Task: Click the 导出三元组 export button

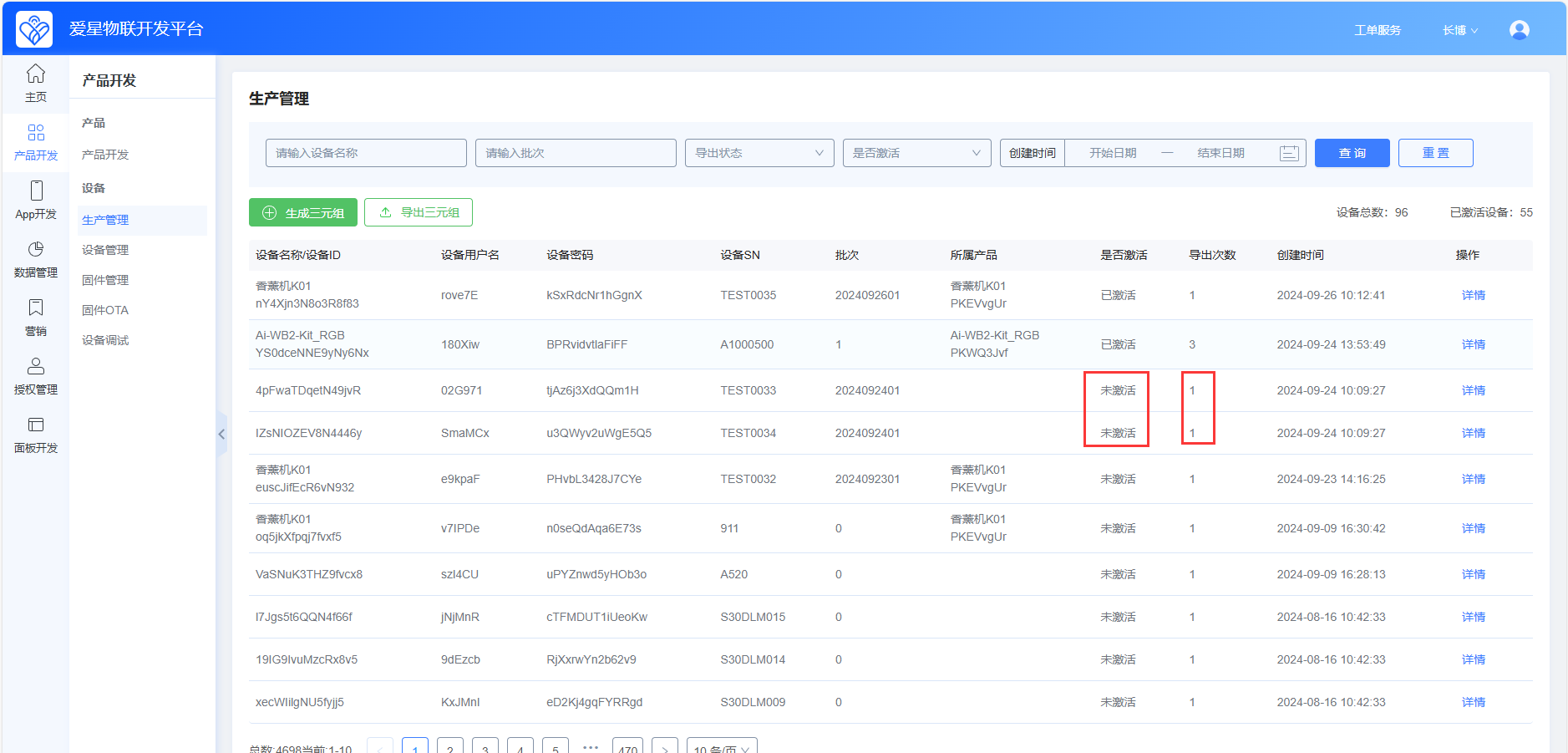Action: pyautogui.click(x=419, y=212)
